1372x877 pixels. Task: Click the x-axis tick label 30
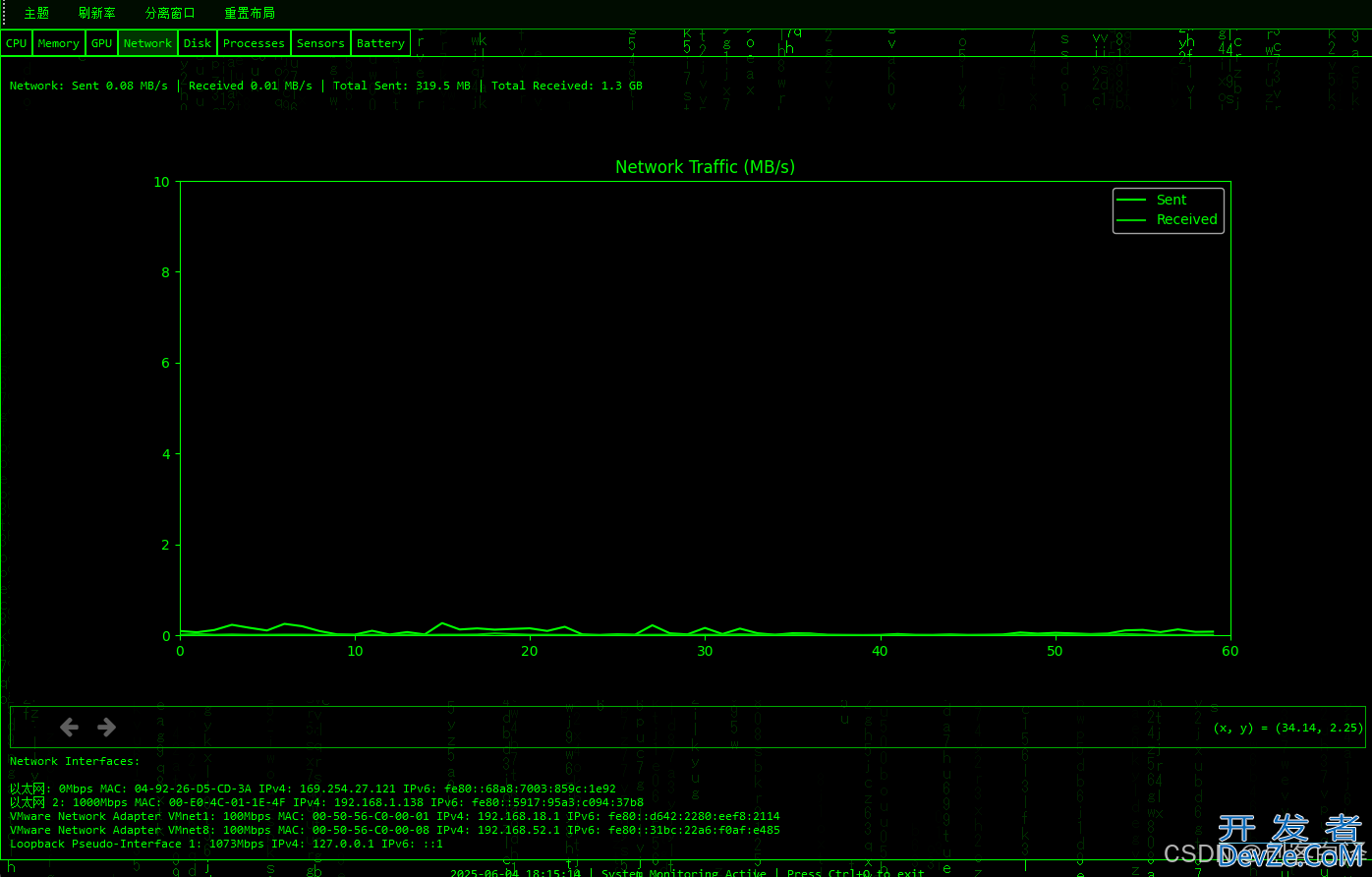(705, 651)
